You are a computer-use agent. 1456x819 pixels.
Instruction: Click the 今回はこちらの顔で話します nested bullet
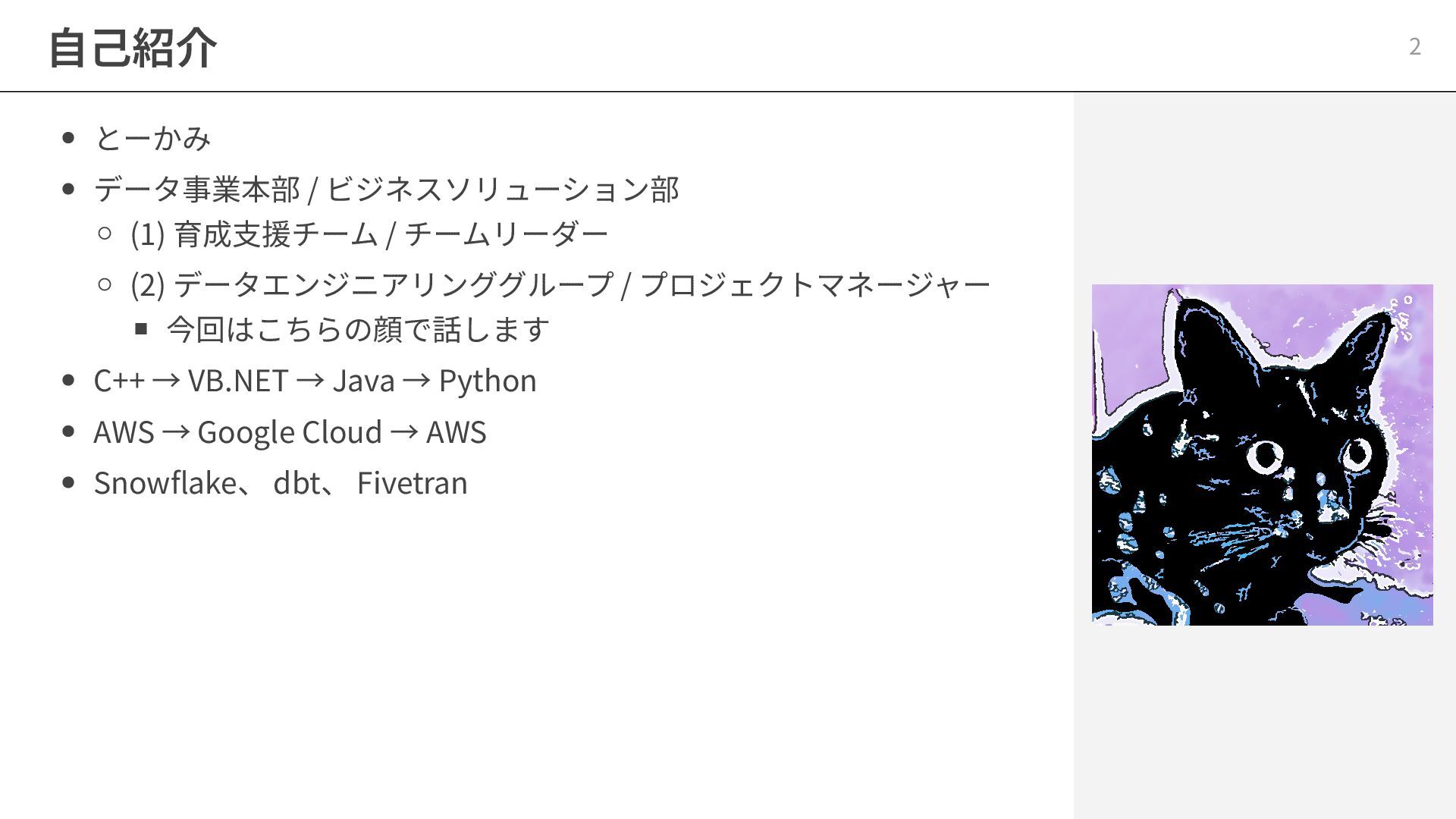tap(358, 329)
